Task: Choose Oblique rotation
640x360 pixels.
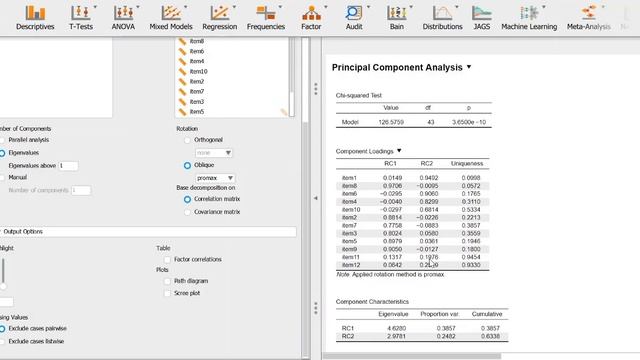Action: click(x=187, y=165)
